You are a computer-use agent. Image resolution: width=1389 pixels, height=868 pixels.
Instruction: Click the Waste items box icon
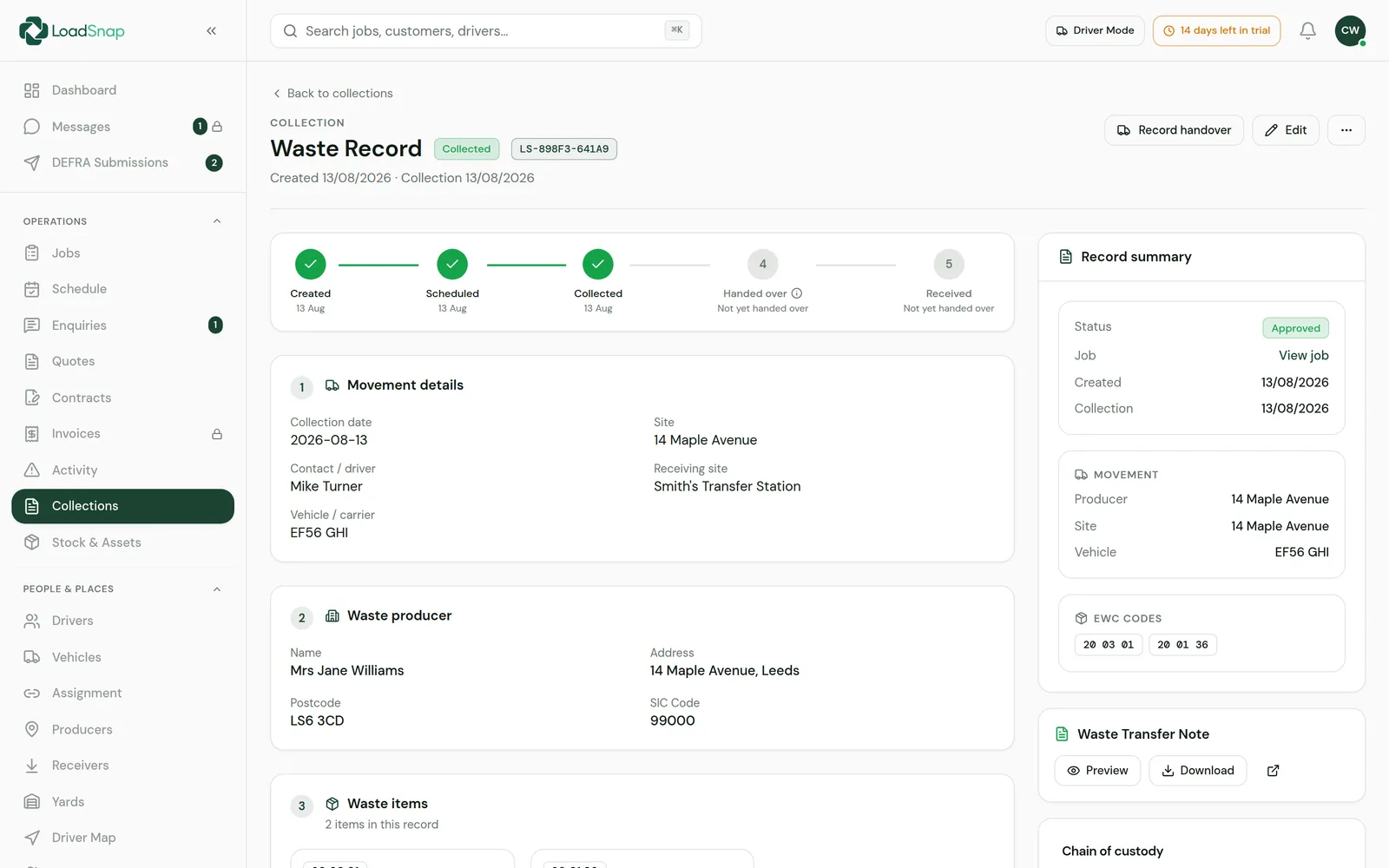tap(332, 804)
